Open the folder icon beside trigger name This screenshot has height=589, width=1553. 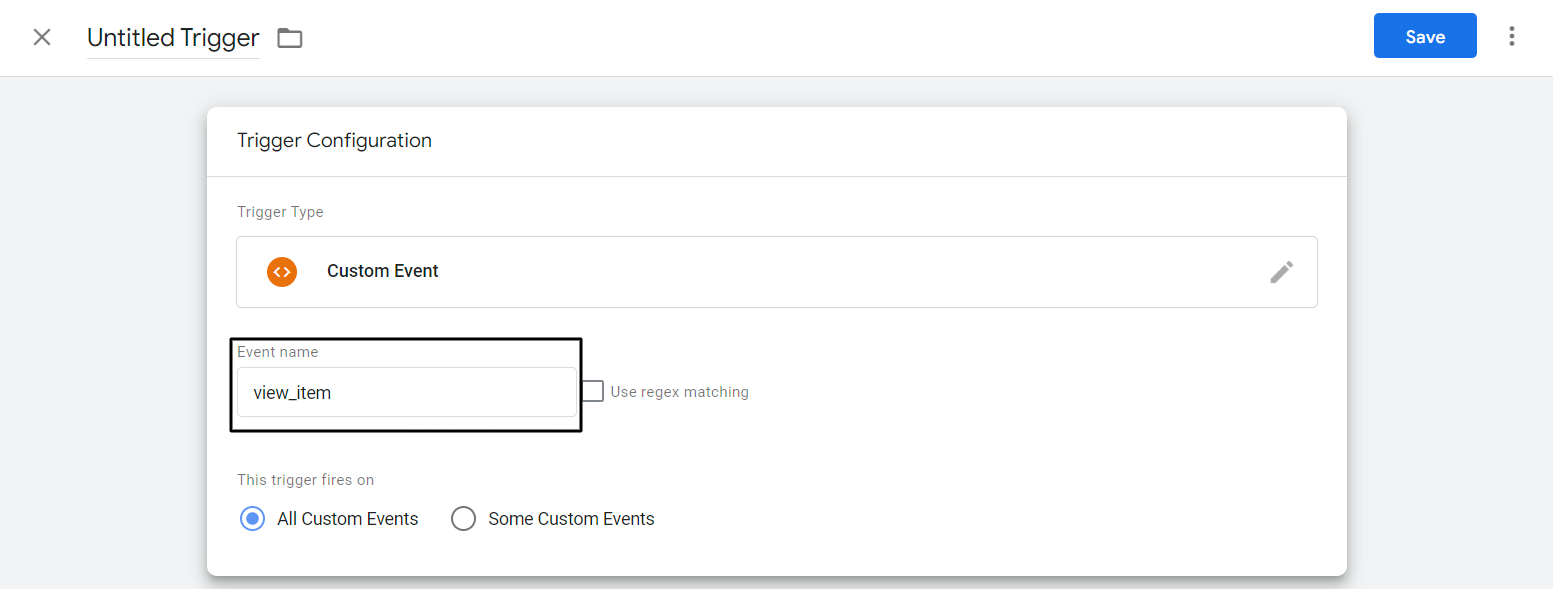pyautogui.click(x=289, y=37)
